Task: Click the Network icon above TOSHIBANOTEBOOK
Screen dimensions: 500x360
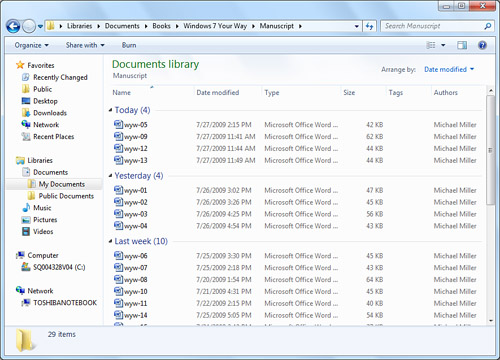Action: tap(20, 291)
